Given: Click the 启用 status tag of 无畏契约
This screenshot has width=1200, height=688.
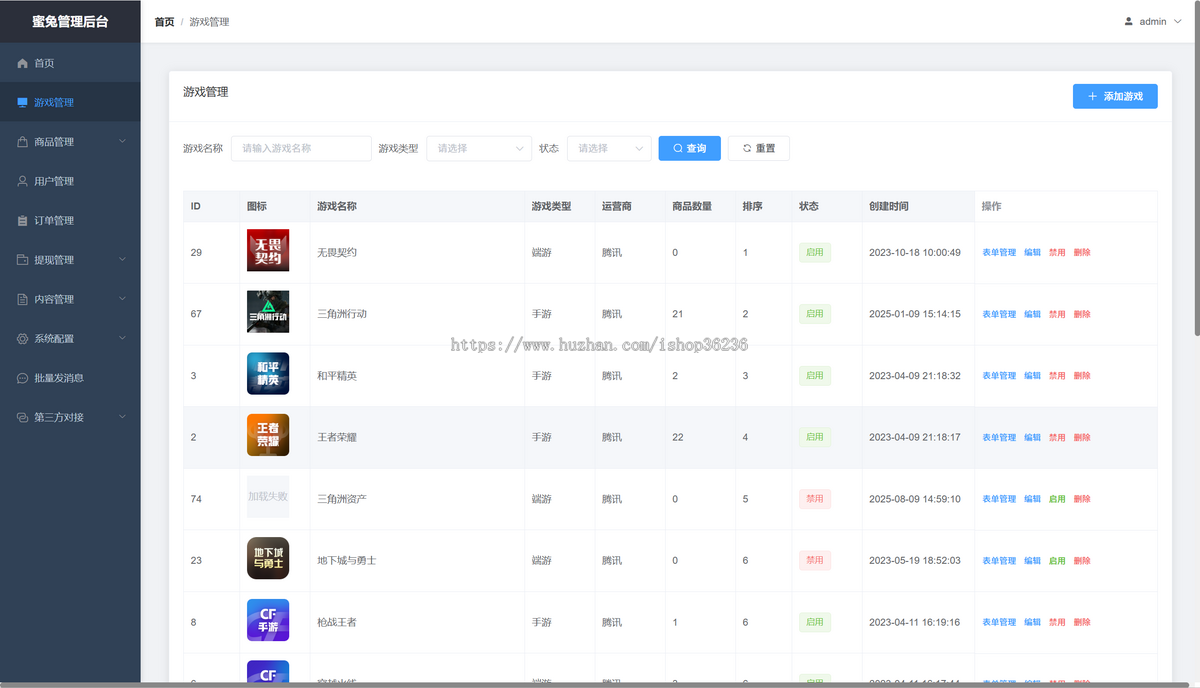Looking at the screenshot, I should coord(815,252).
